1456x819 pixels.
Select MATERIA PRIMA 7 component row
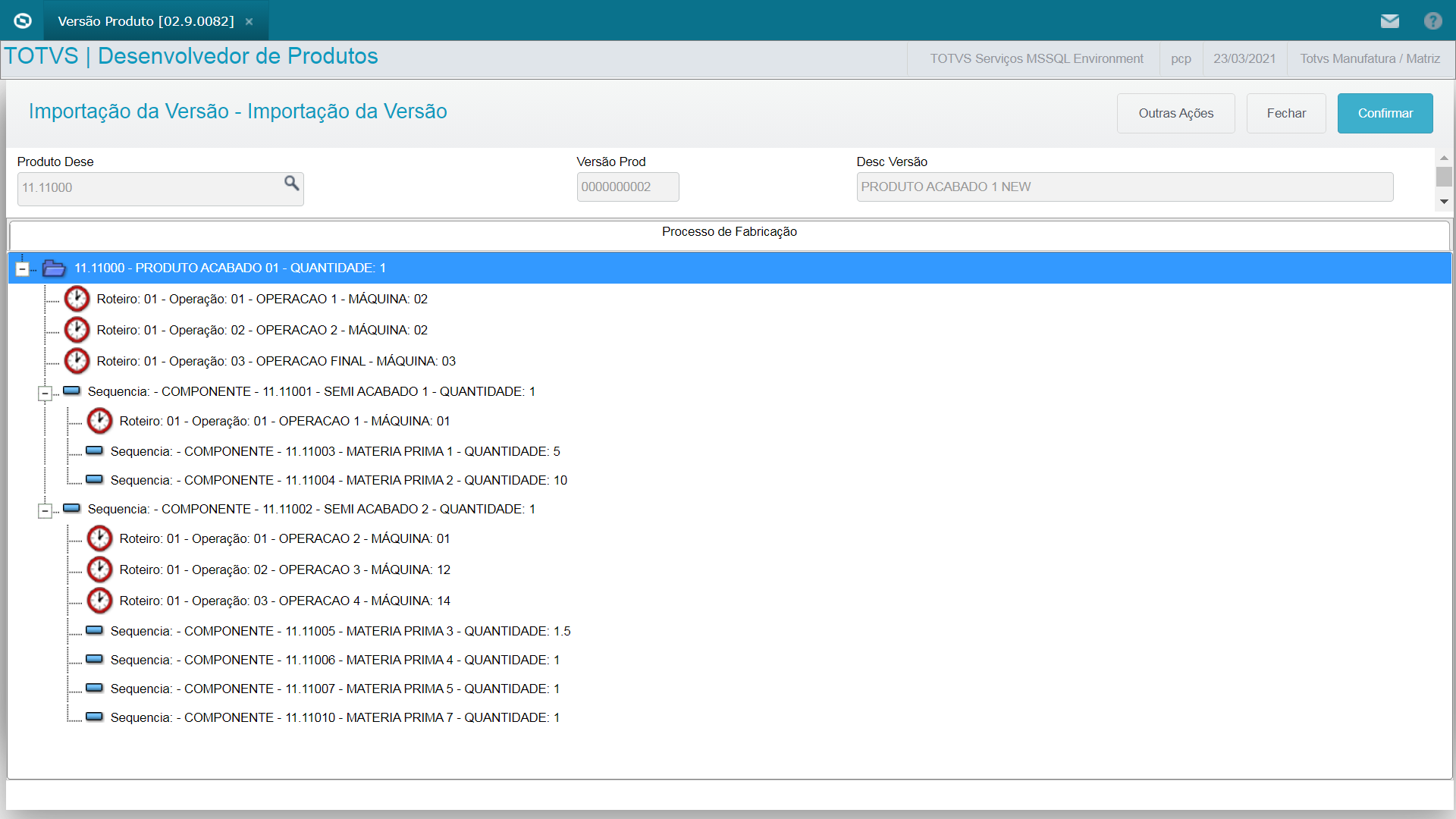(334, 717)
